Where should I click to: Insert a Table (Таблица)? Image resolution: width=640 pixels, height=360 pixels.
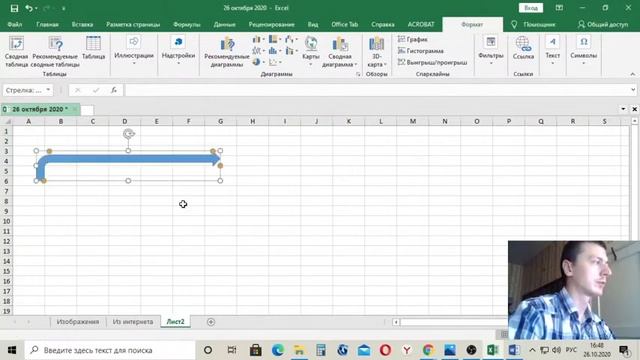point(93,48)
